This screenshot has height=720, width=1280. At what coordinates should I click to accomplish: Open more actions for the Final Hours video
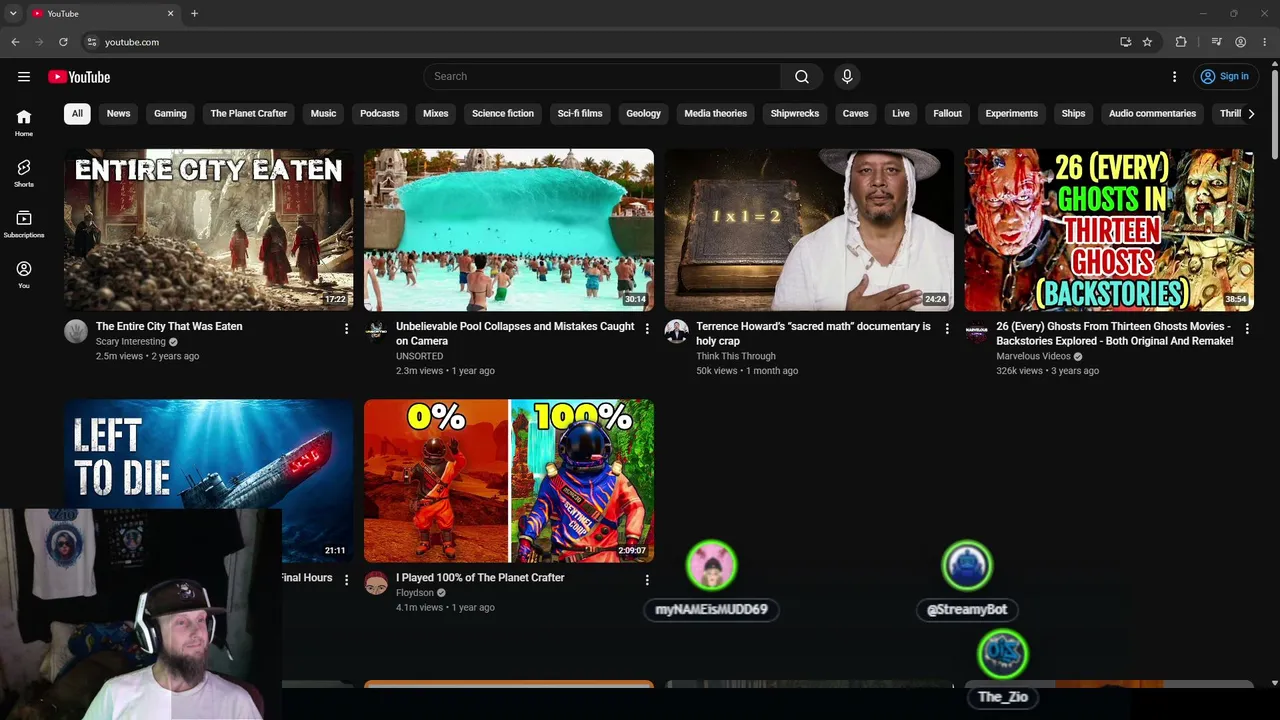347,579
